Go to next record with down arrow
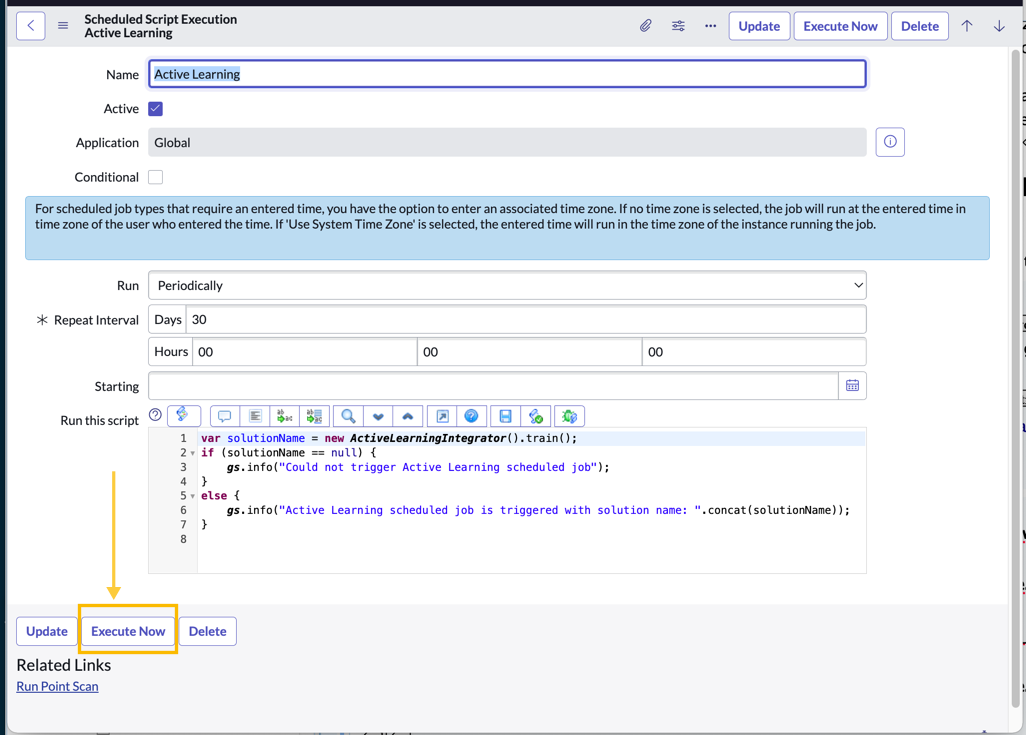The image size is (1026, 735). 999,26
